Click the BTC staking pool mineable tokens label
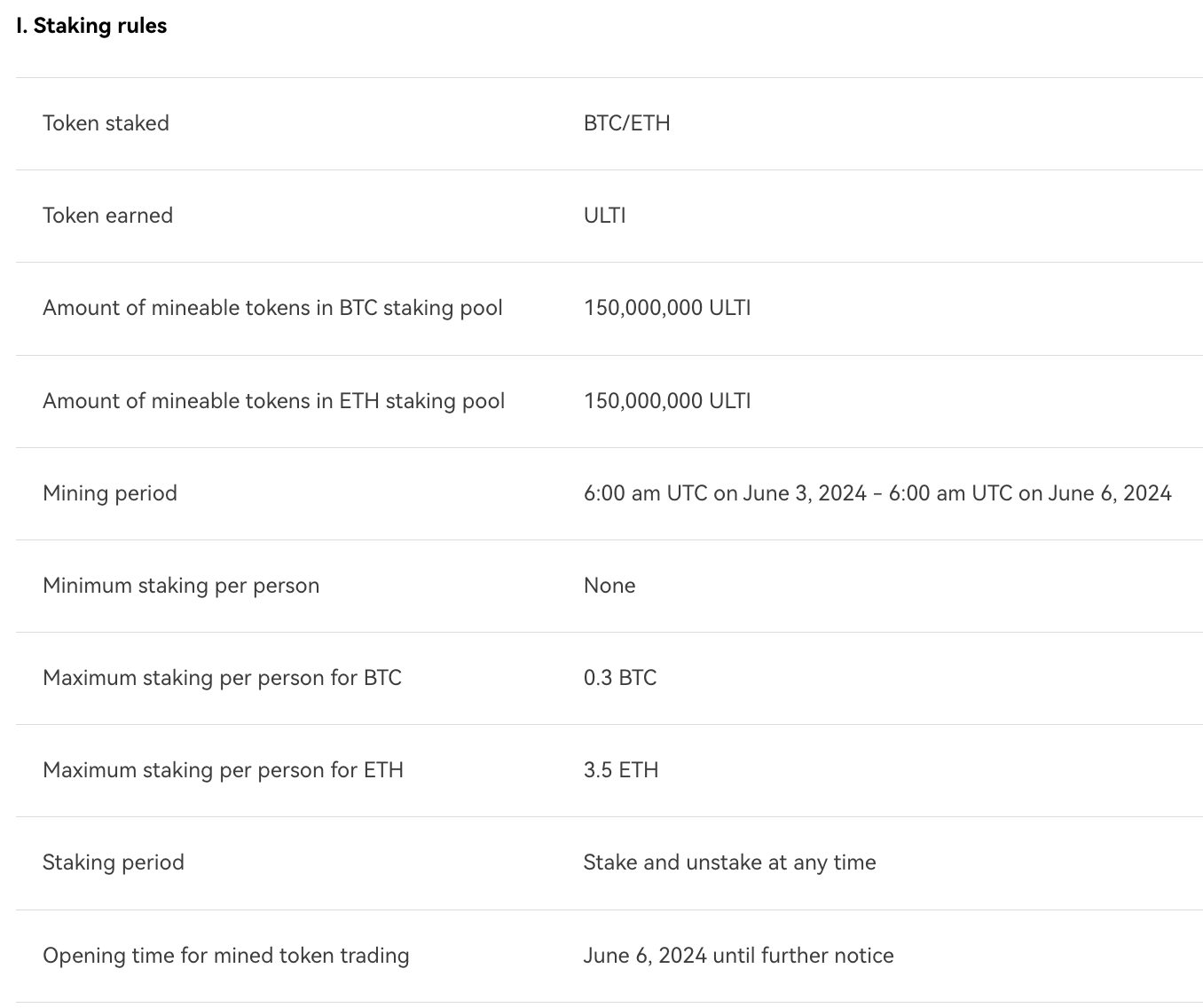 point(272,308)
